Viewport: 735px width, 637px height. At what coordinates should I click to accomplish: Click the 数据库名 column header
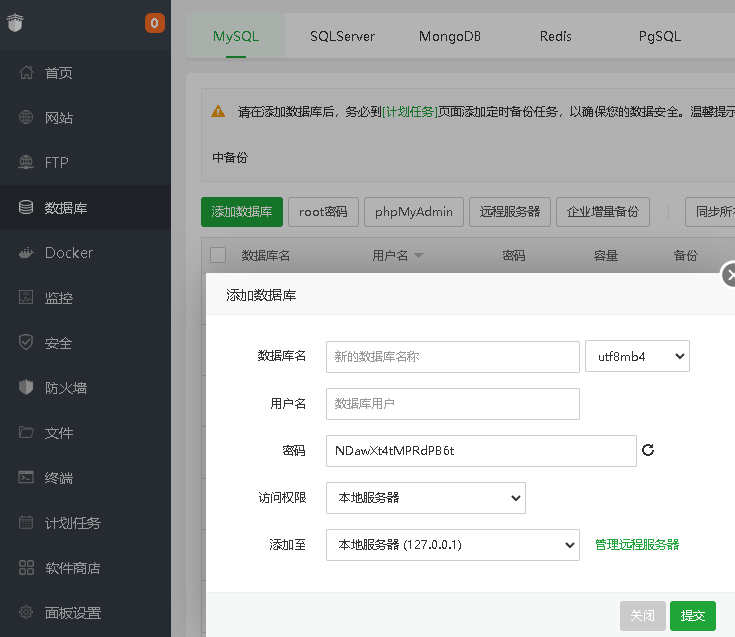[266, 255]
